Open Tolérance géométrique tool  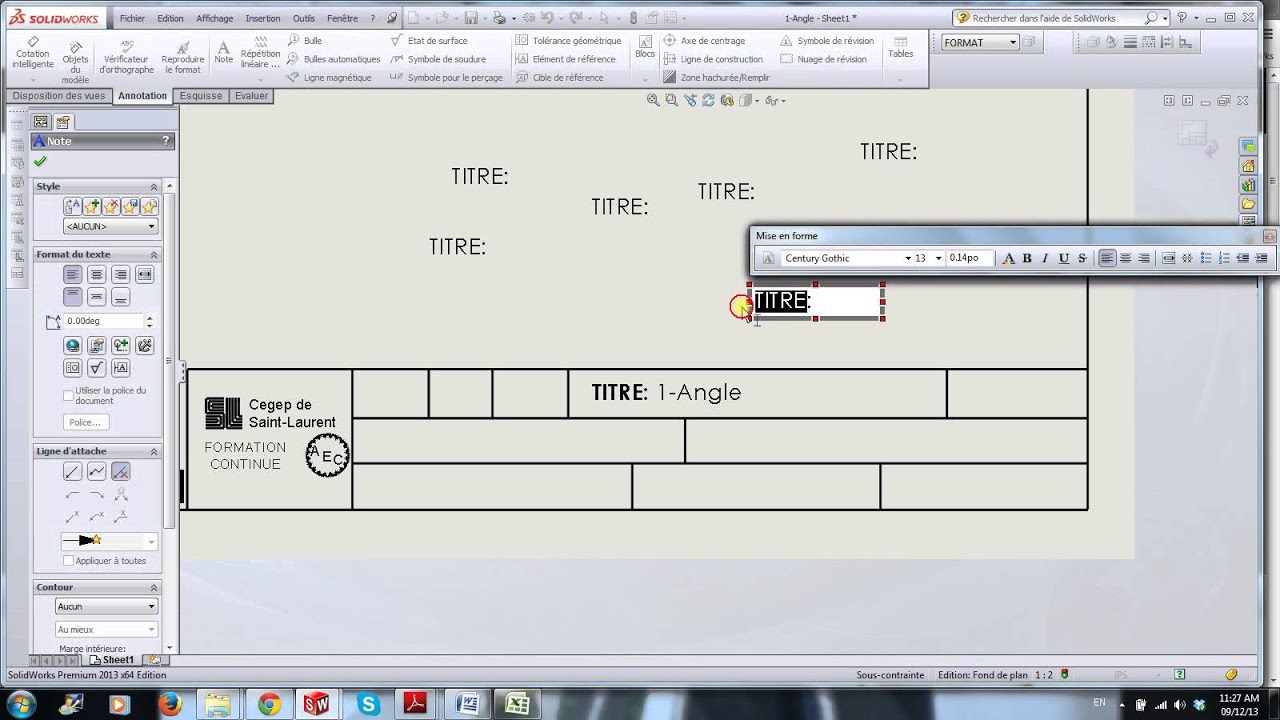pyautogui.click(x=568, y=41)
